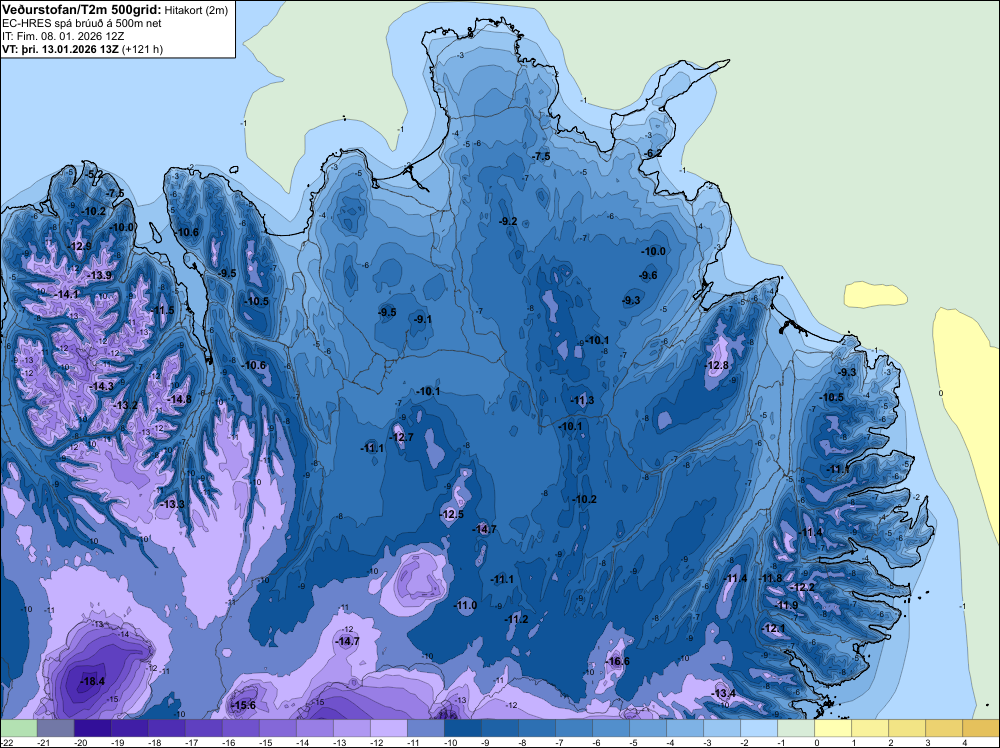
Task: Select the -11.3 temperature value
Action: point(582,400)
